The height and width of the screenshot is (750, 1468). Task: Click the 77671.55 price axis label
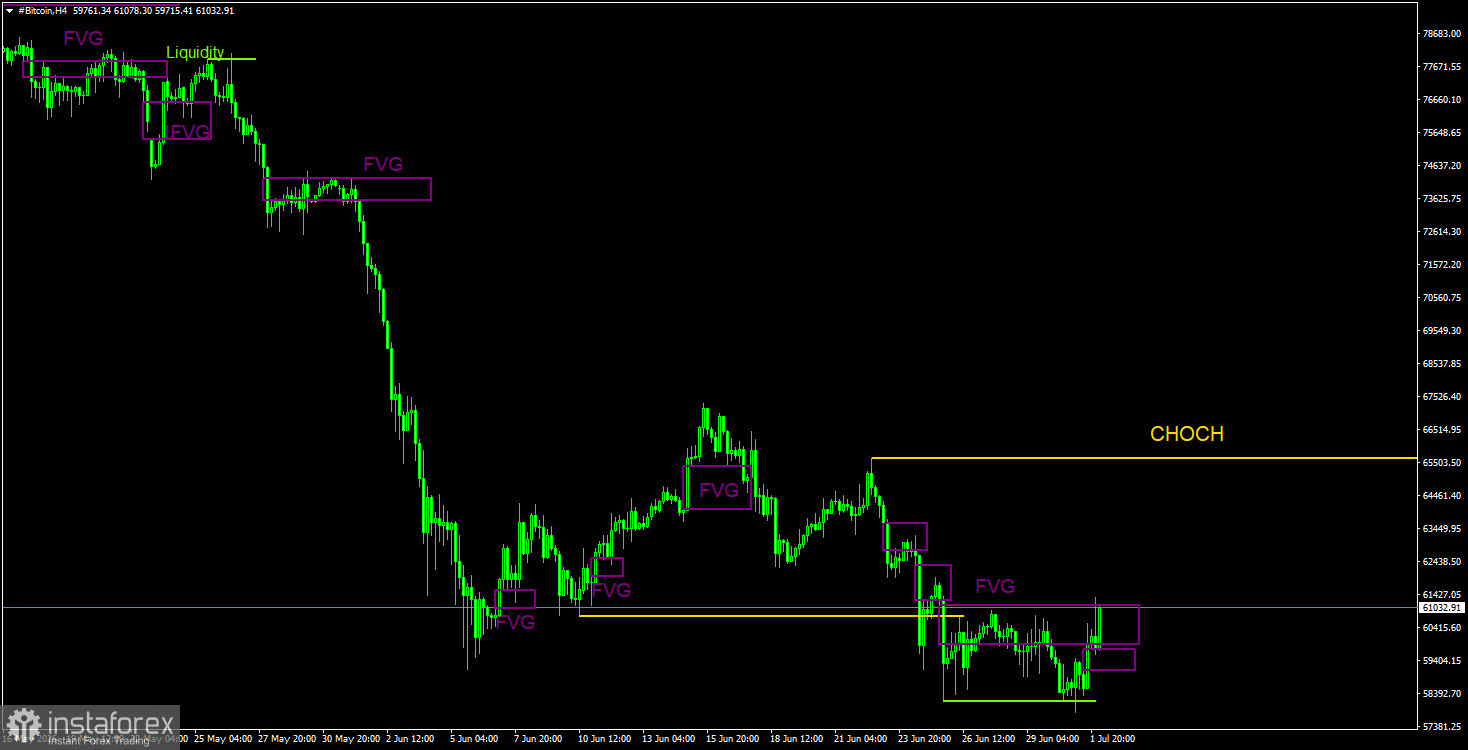(1442, 66)
